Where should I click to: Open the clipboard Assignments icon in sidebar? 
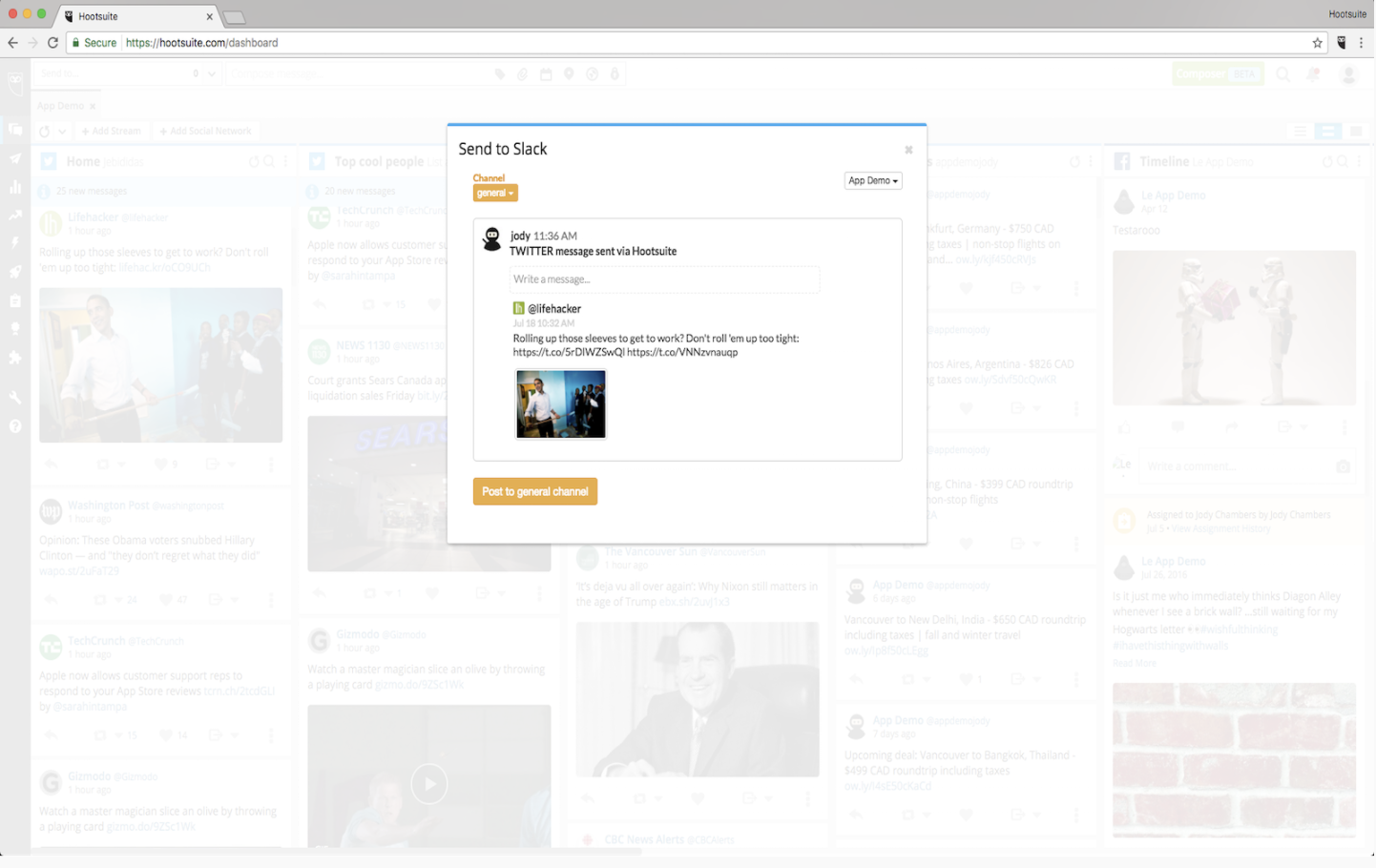[15, 300]
